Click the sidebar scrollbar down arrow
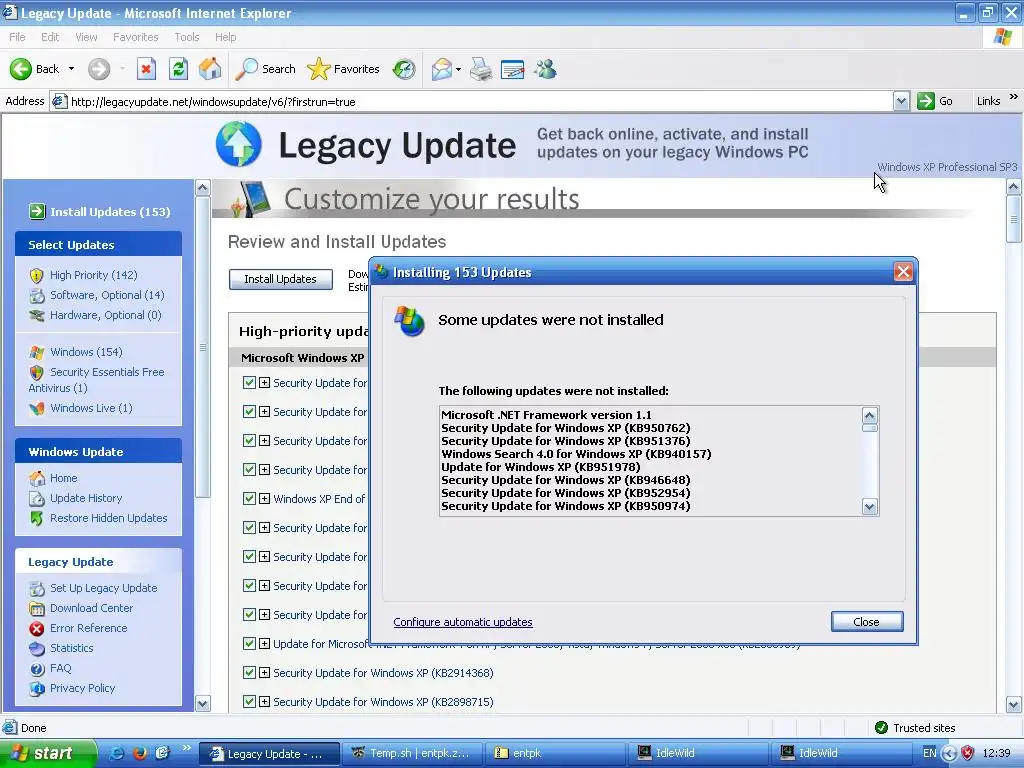Viewport: 1024px width, 768px height. pyautogui.click(x=202, y=703)
